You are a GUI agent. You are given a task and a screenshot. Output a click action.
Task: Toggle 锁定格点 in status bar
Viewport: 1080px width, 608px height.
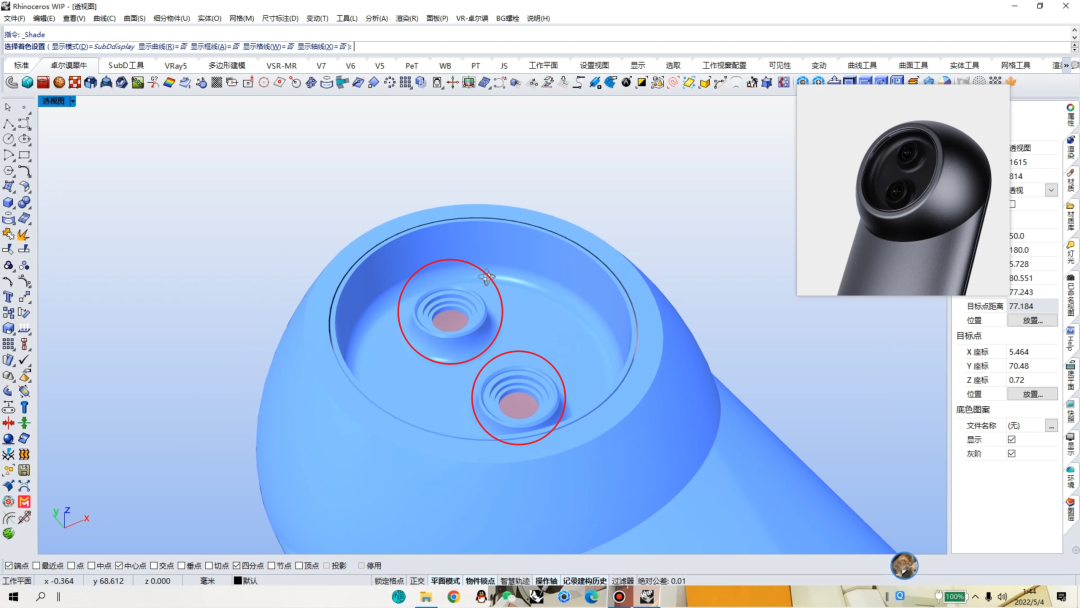click(389, 581)
